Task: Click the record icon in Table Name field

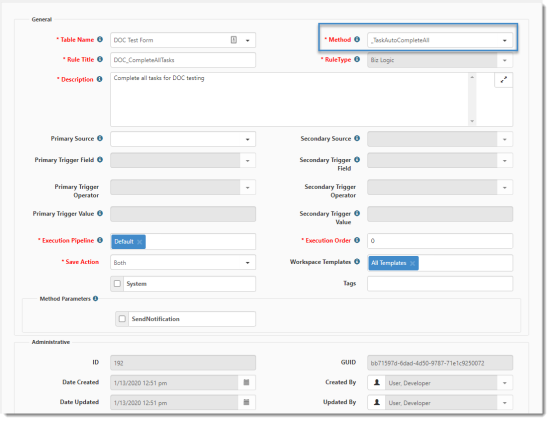Action: click(234, 40)
